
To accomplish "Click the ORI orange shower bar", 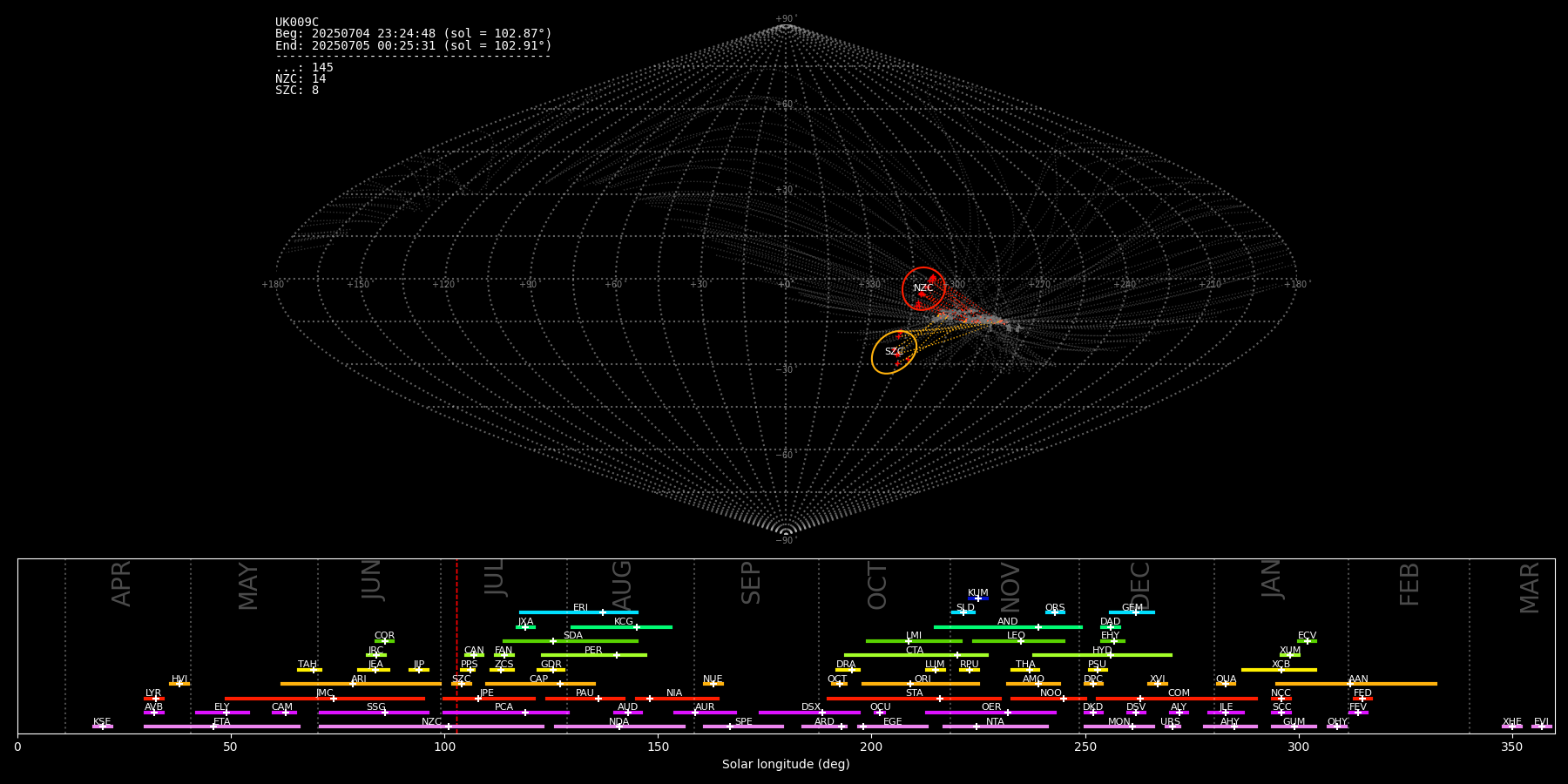I will tap(921, 684).
